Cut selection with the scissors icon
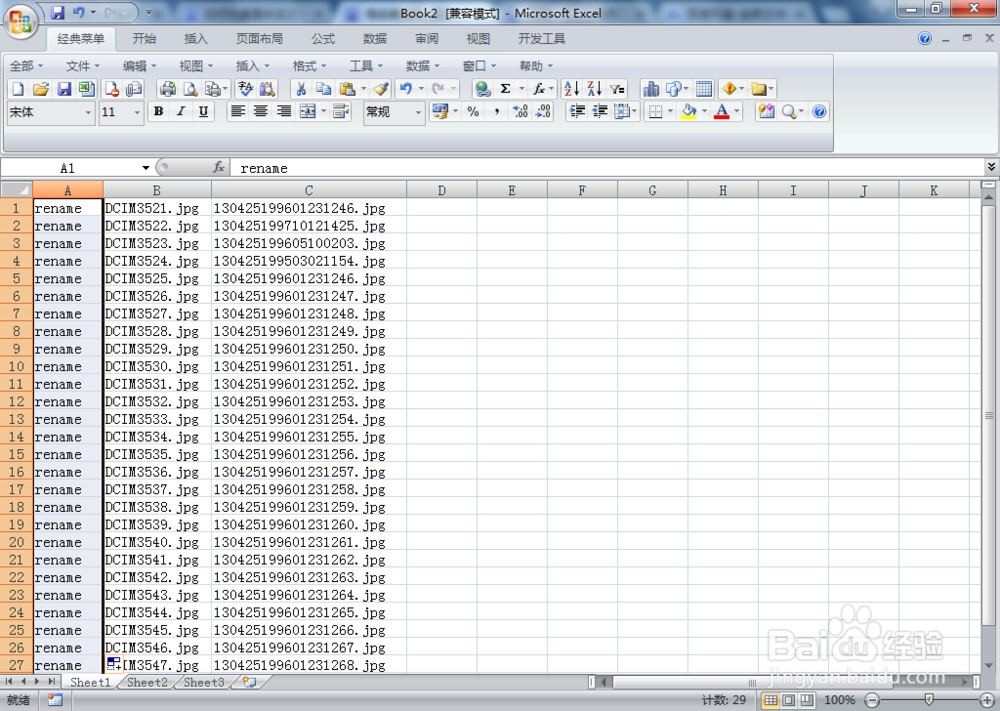The height and width of the screenshot is (711, 1000). 301,89
